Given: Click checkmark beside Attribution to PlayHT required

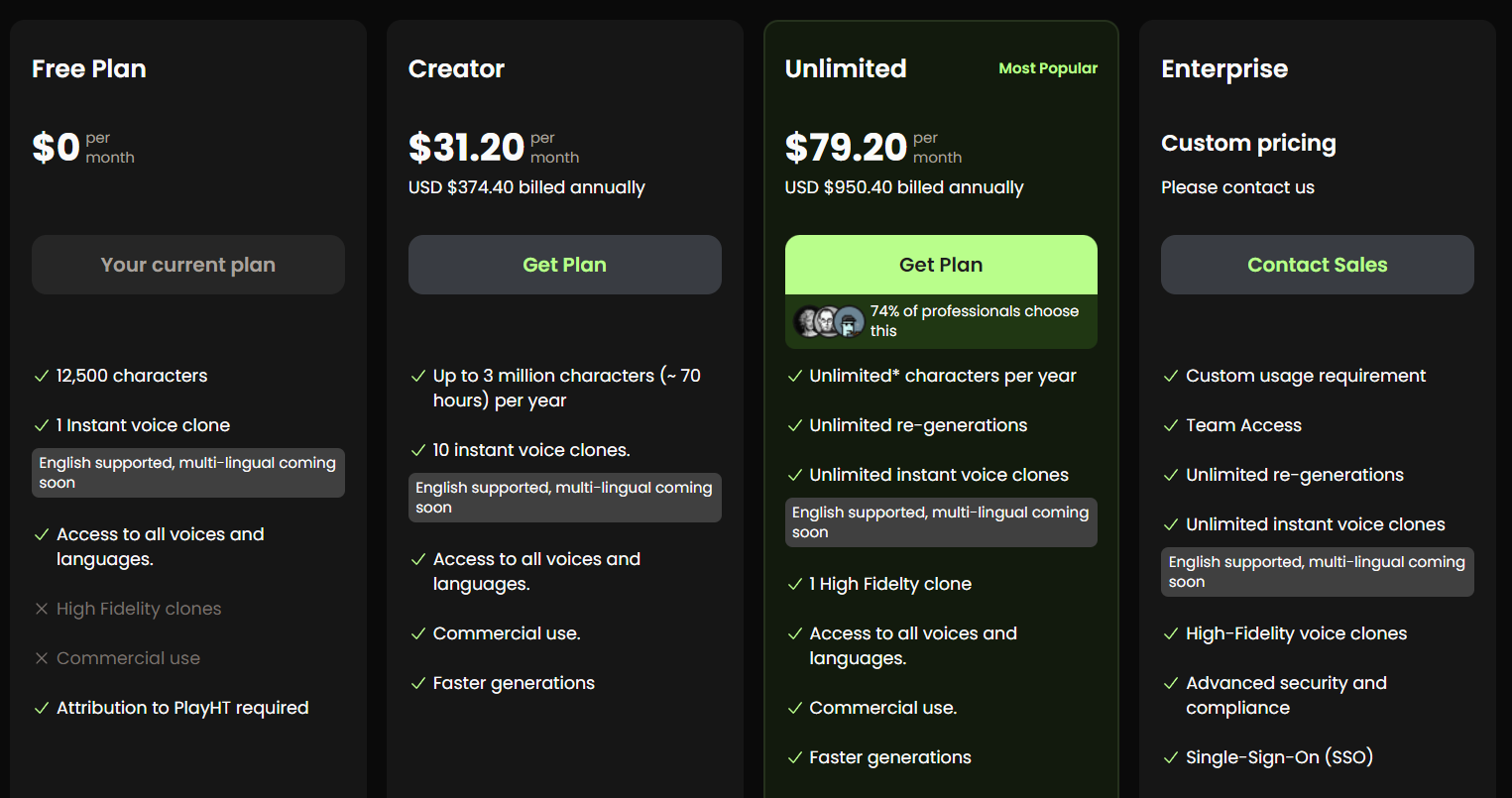Looking at the screenshot, I should click(42, 709).
